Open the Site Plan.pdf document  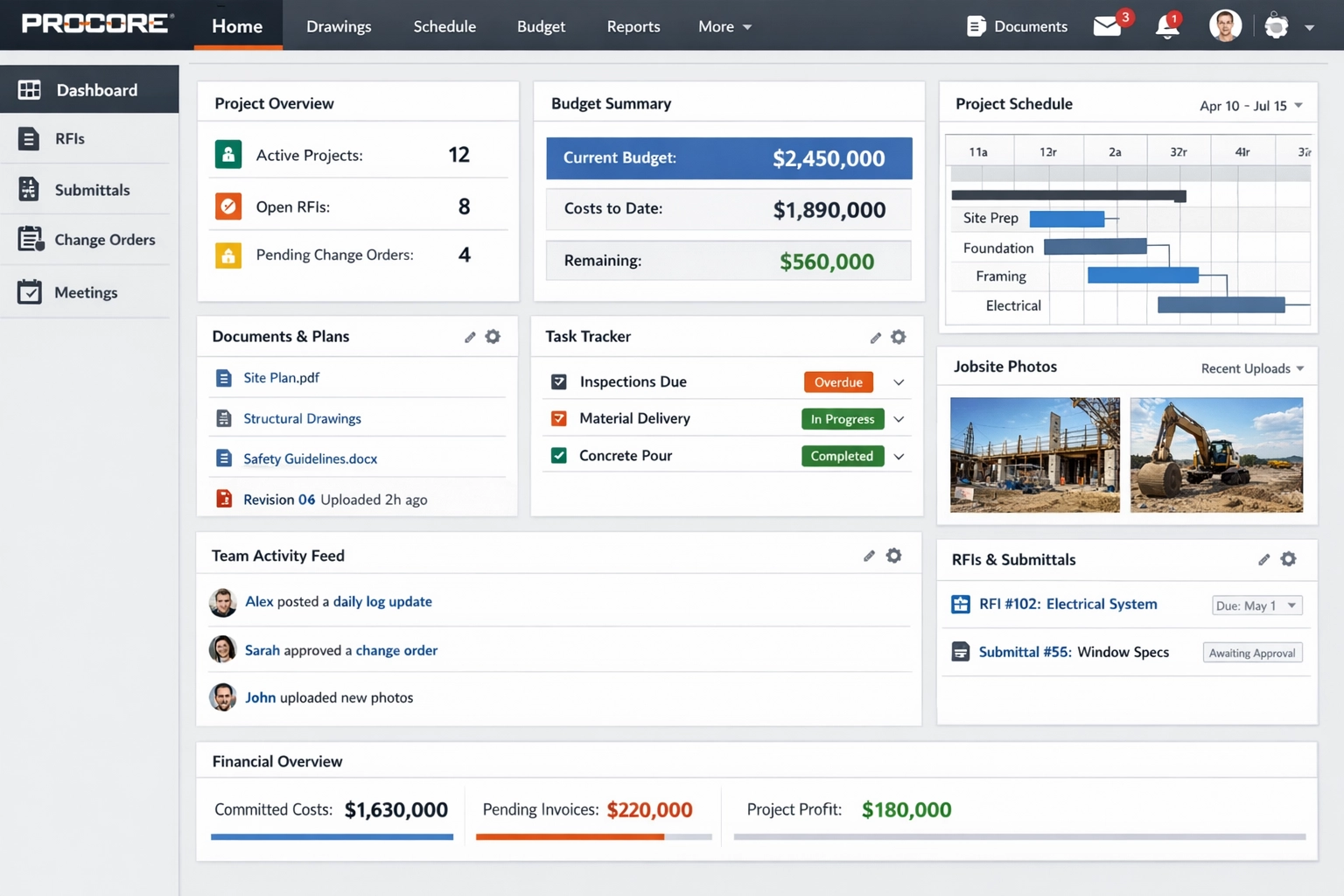click(x=281, y=378)
